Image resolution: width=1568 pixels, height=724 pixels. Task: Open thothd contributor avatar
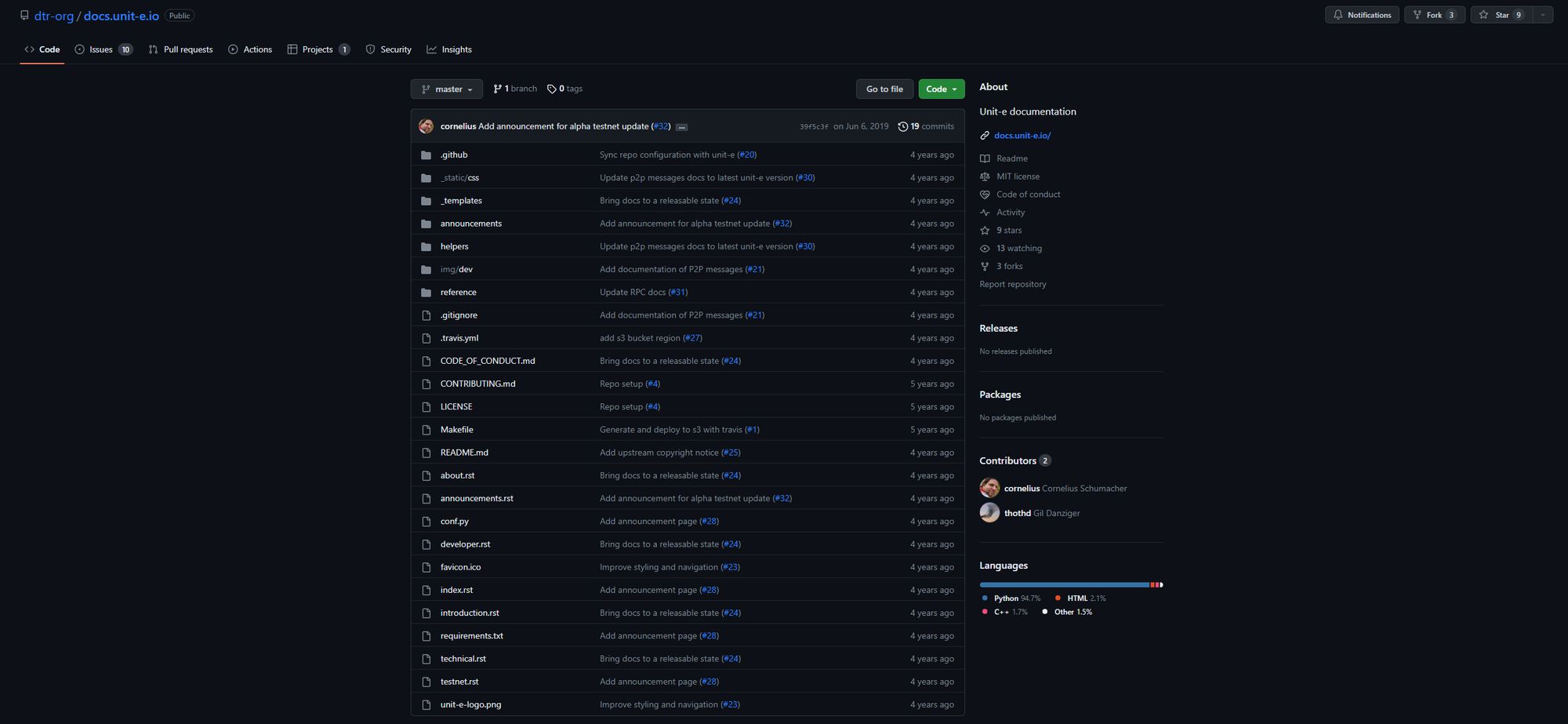coord(989,513)
